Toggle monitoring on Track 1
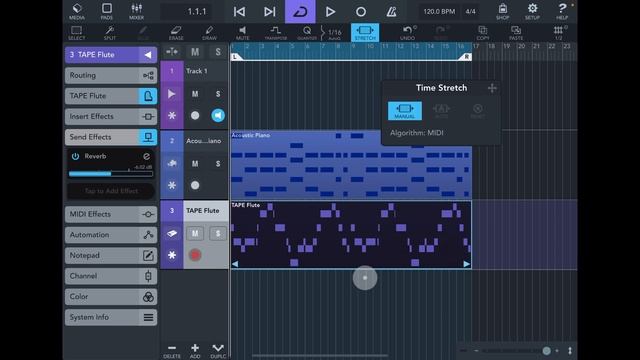The image size is (640, 360). pos(218,116)
